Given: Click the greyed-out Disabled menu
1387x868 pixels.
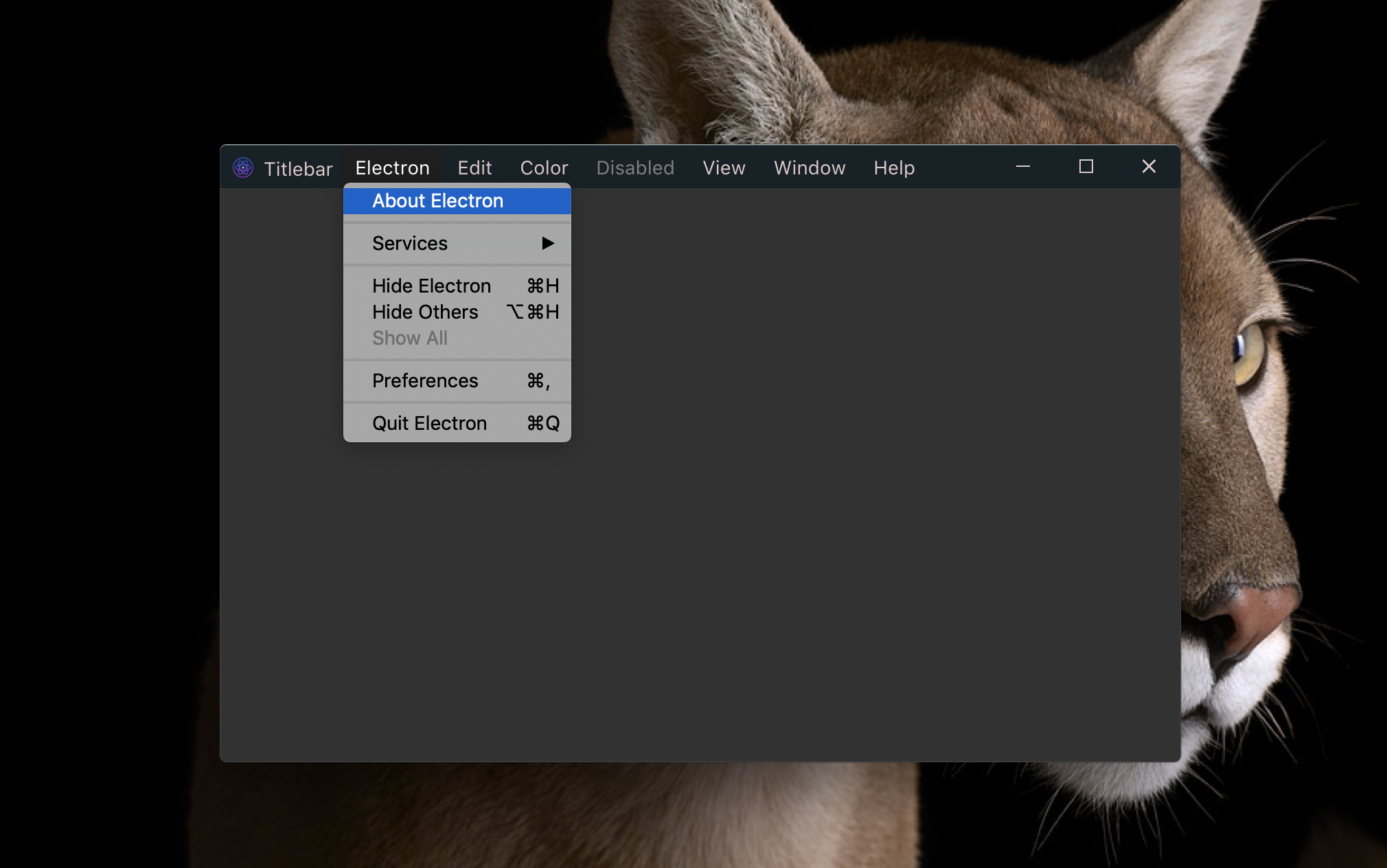Looking at the screenshot, I should 635,168.
